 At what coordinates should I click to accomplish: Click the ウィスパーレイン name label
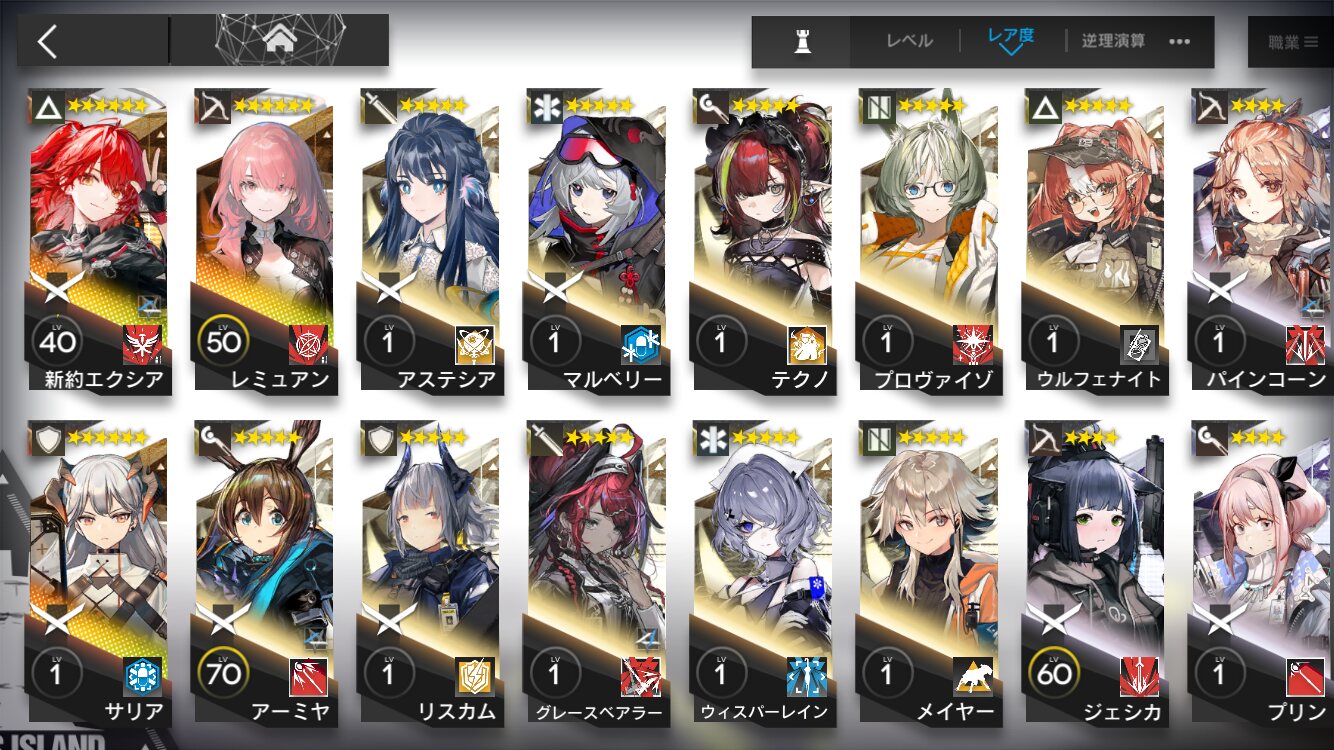pyautogui.click(x=765, y=712)
